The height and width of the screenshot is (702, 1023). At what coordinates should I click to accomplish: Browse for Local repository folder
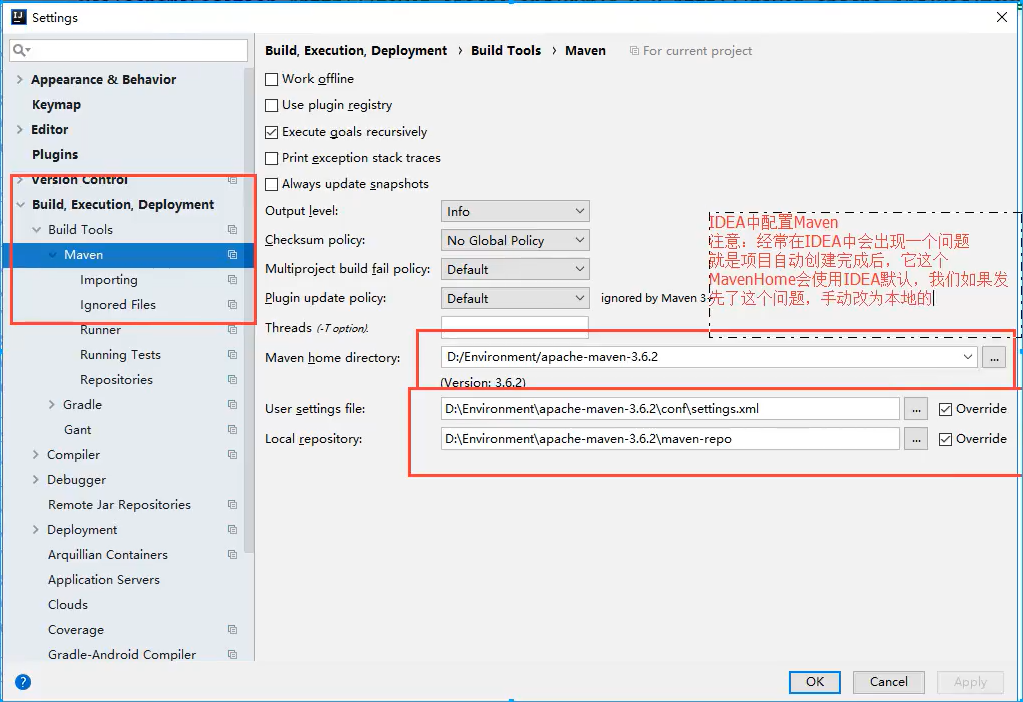point(916,439)
